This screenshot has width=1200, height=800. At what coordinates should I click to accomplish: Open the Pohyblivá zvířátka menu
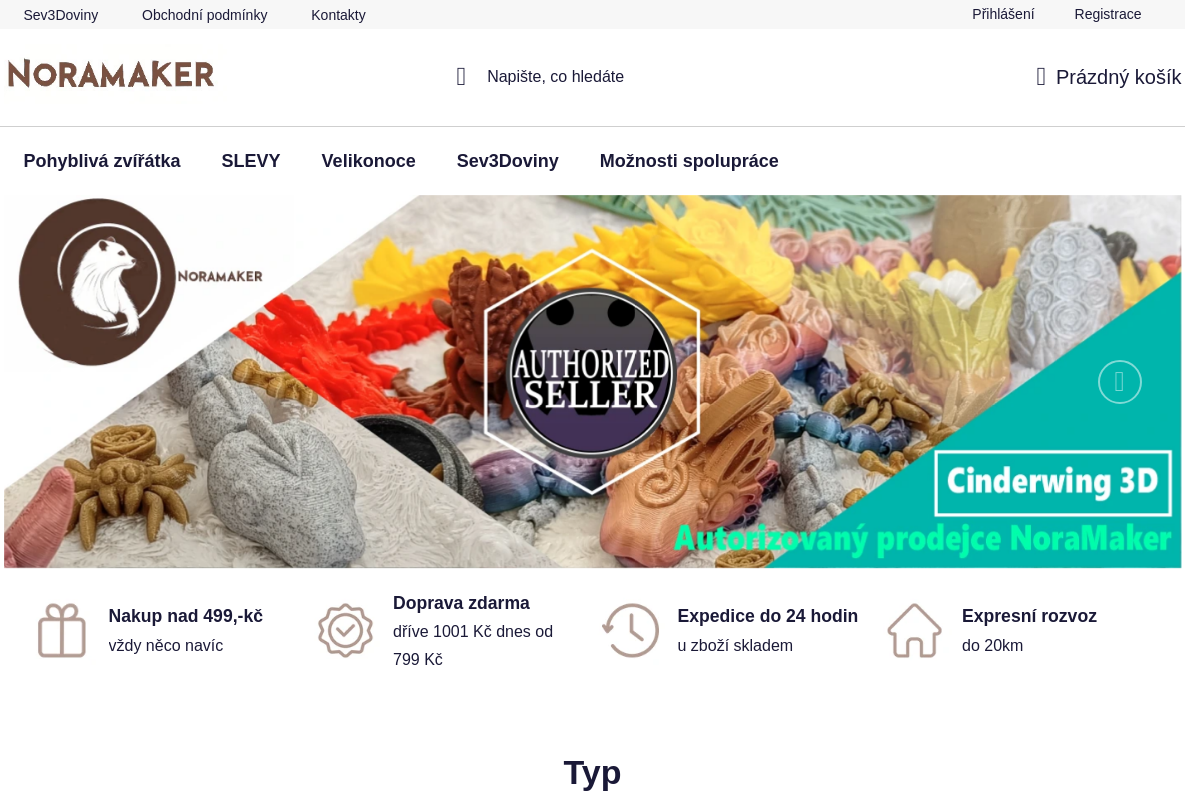102,161
